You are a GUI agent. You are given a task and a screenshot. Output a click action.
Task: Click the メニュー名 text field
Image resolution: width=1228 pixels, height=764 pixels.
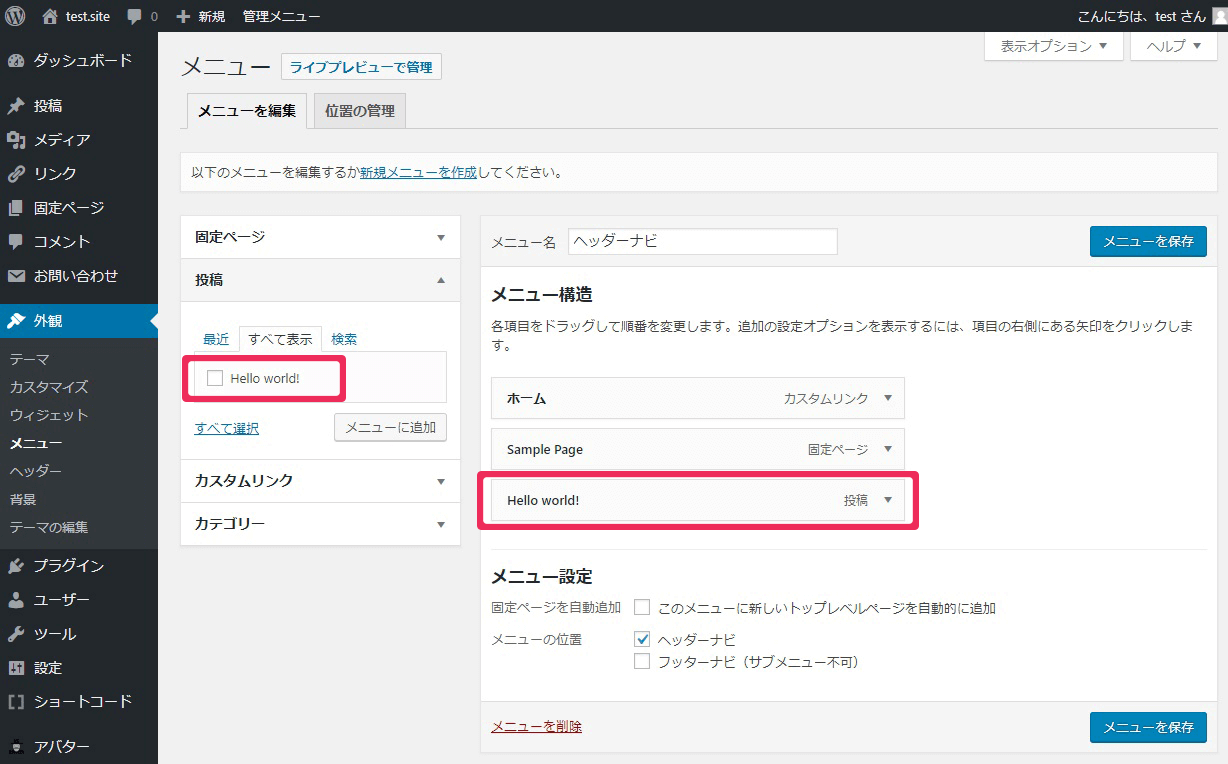[702, 241]
